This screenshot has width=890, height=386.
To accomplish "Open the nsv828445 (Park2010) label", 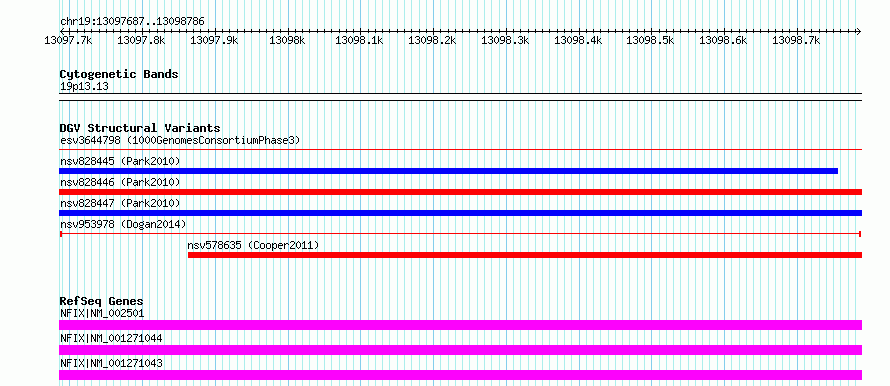I will pos(120,162).
